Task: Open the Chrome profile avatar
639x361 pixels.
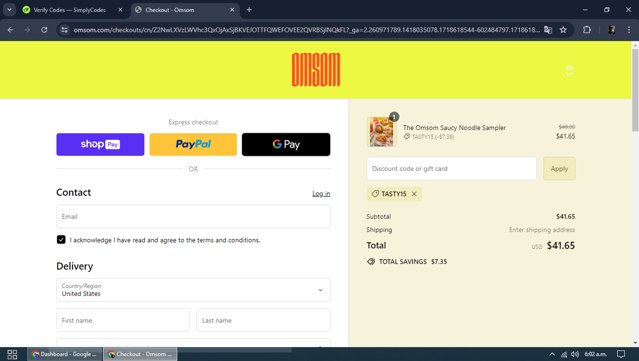Action: tap(612, 30)
